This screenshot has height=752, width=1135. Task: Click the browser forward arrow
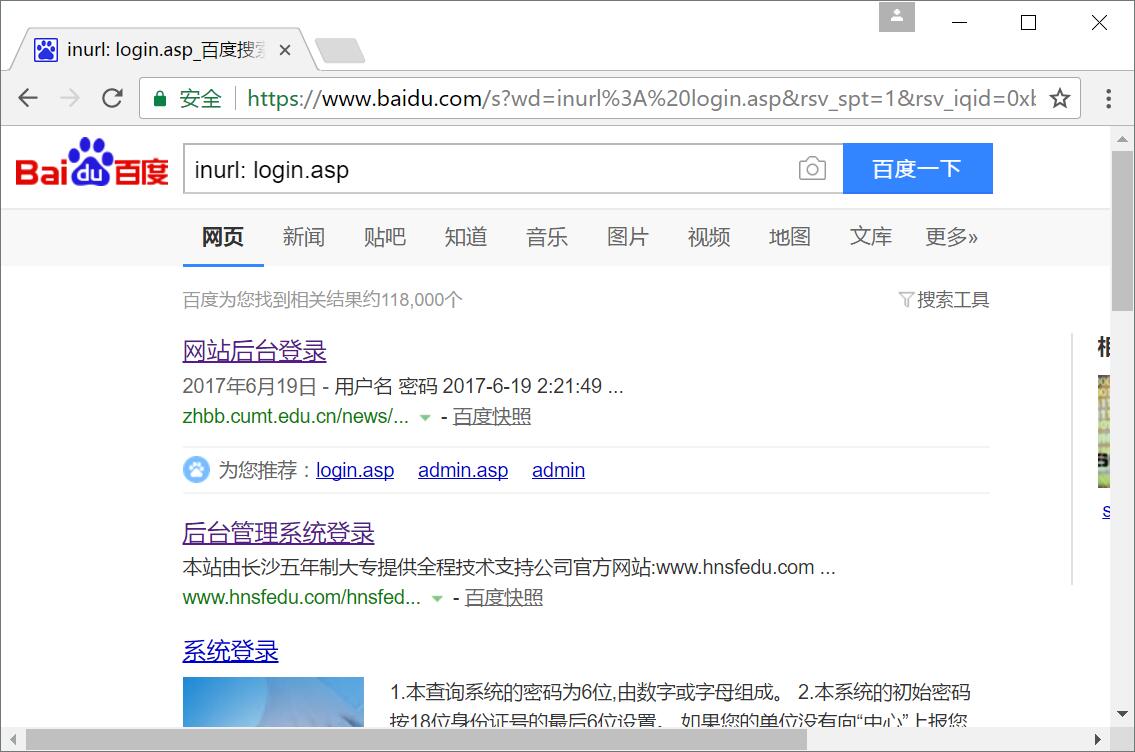tap(70, 98)
